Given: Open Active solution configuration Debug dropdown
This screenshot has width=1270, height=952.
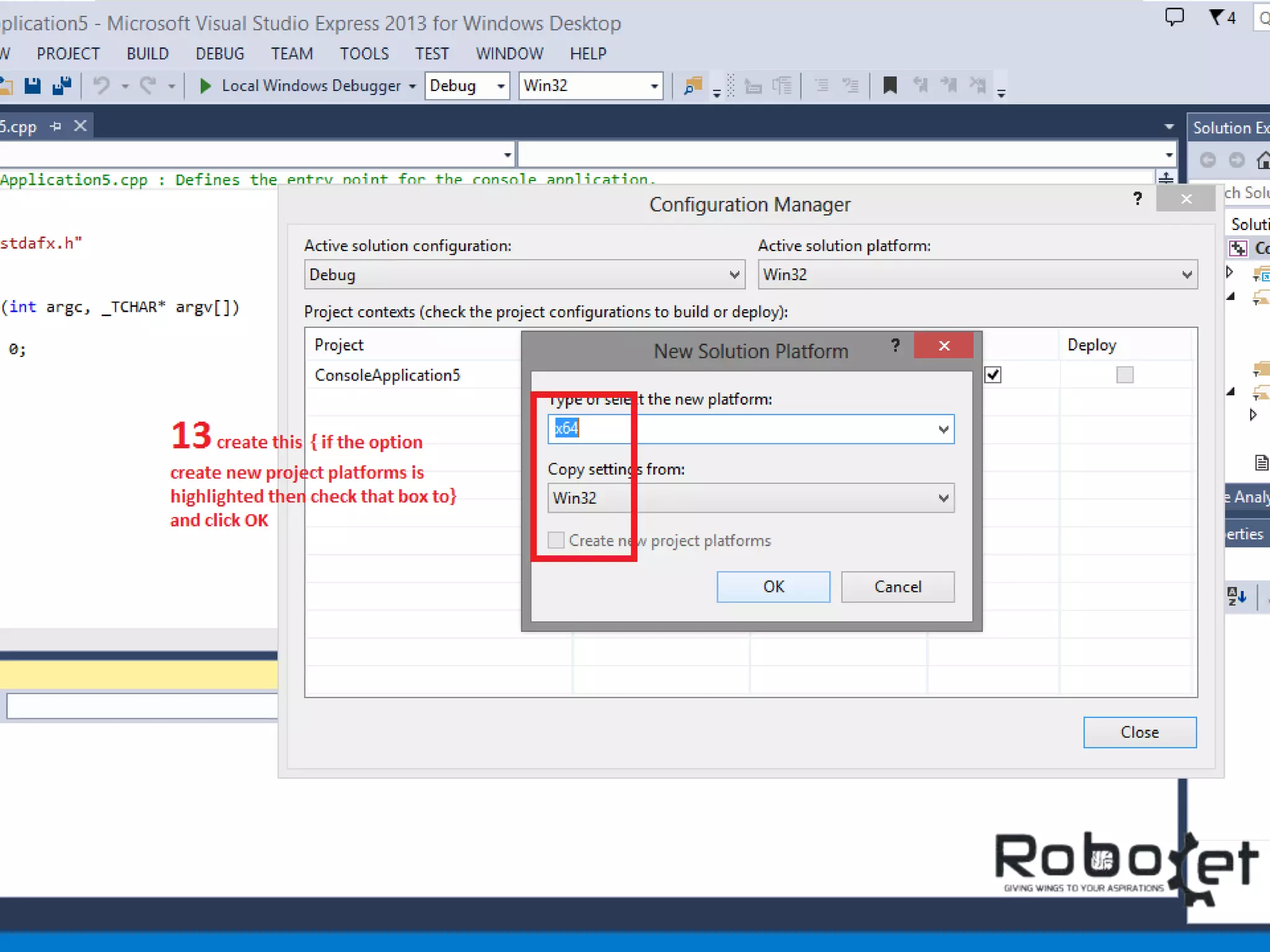Looking at the screenshot, I should tap(734, 275).
